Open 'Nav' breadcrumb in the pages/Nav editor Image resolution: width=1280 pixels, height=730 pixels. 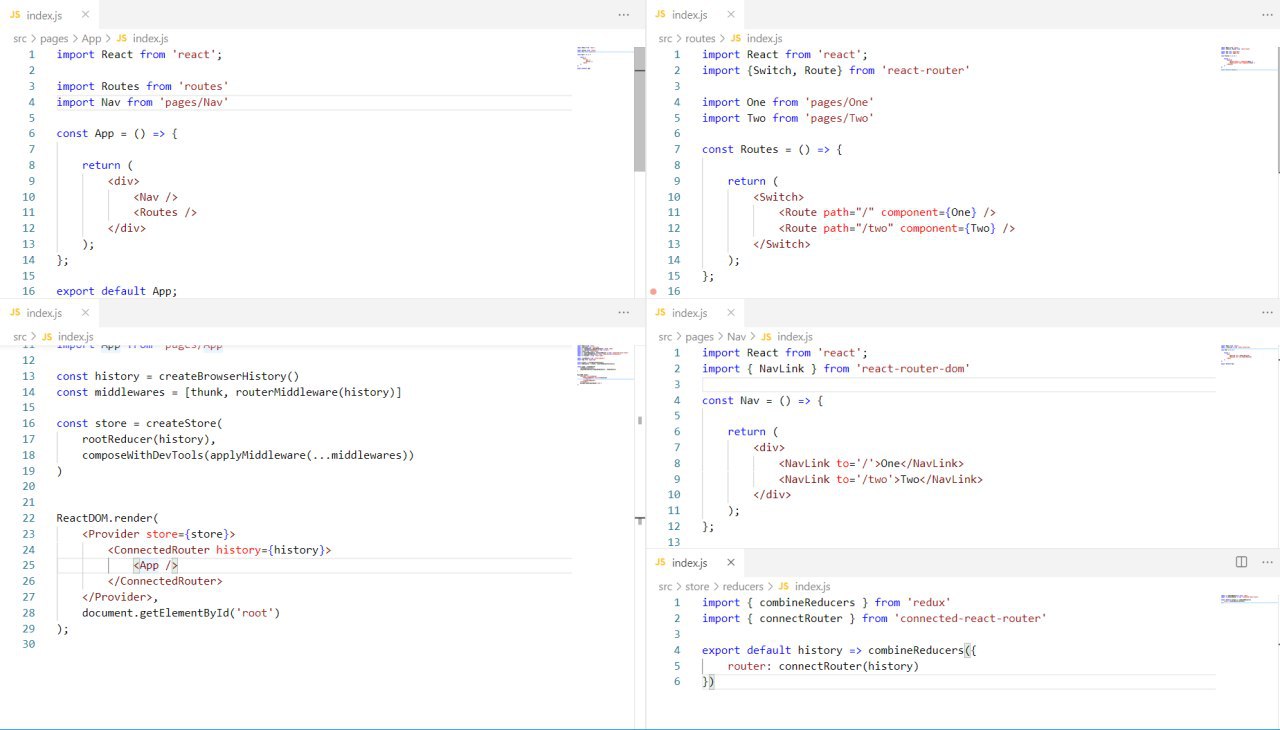tap(736, 337)
